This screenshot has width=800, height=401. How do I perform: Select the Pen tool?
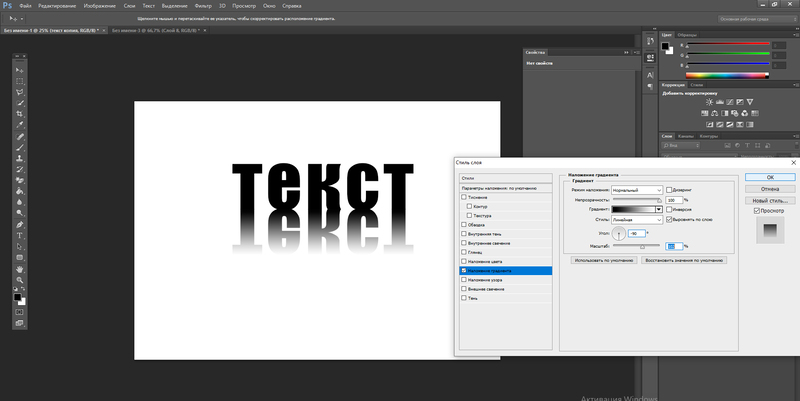(x=20, y=224)
